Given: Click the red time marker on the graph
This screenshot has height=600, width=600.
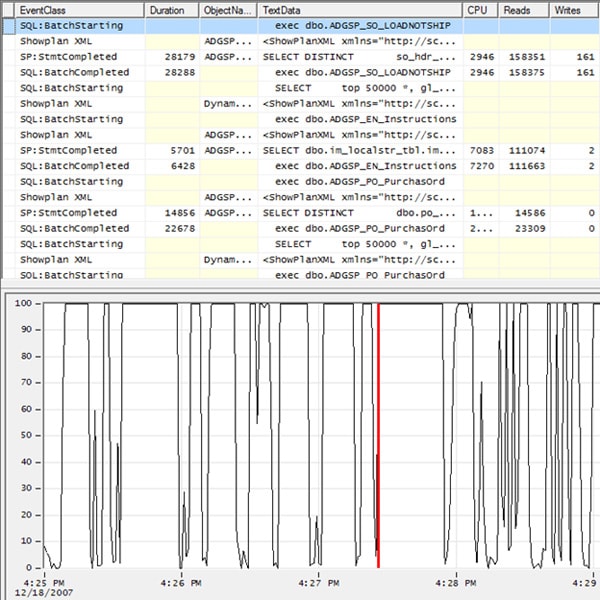Looking at the screenshot, I should pyautogui.click(x=378, y=435).
